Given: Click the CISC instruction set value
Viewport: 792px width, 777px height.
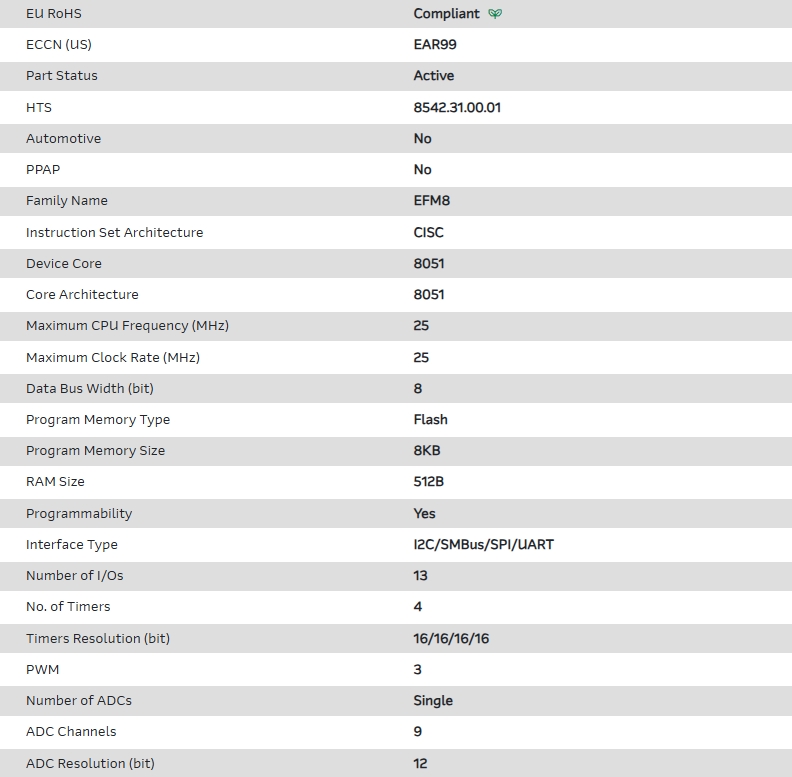Looking at the screenshot, I should point(428,232).
